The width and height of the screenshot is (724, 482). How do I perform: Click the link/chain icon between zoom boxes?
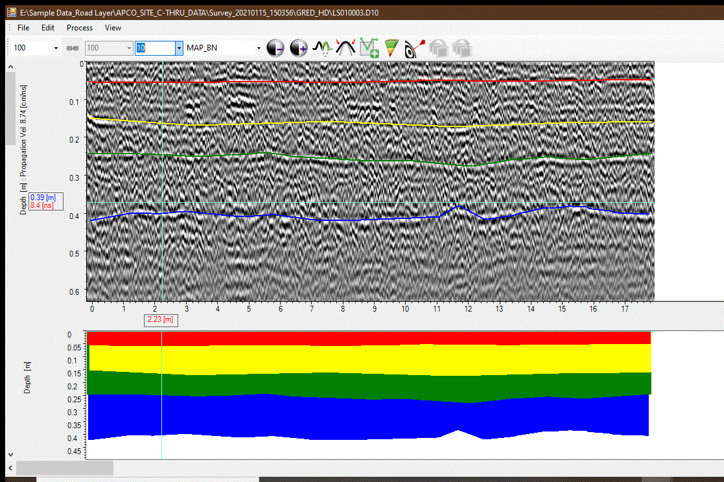tap(72, 48)
